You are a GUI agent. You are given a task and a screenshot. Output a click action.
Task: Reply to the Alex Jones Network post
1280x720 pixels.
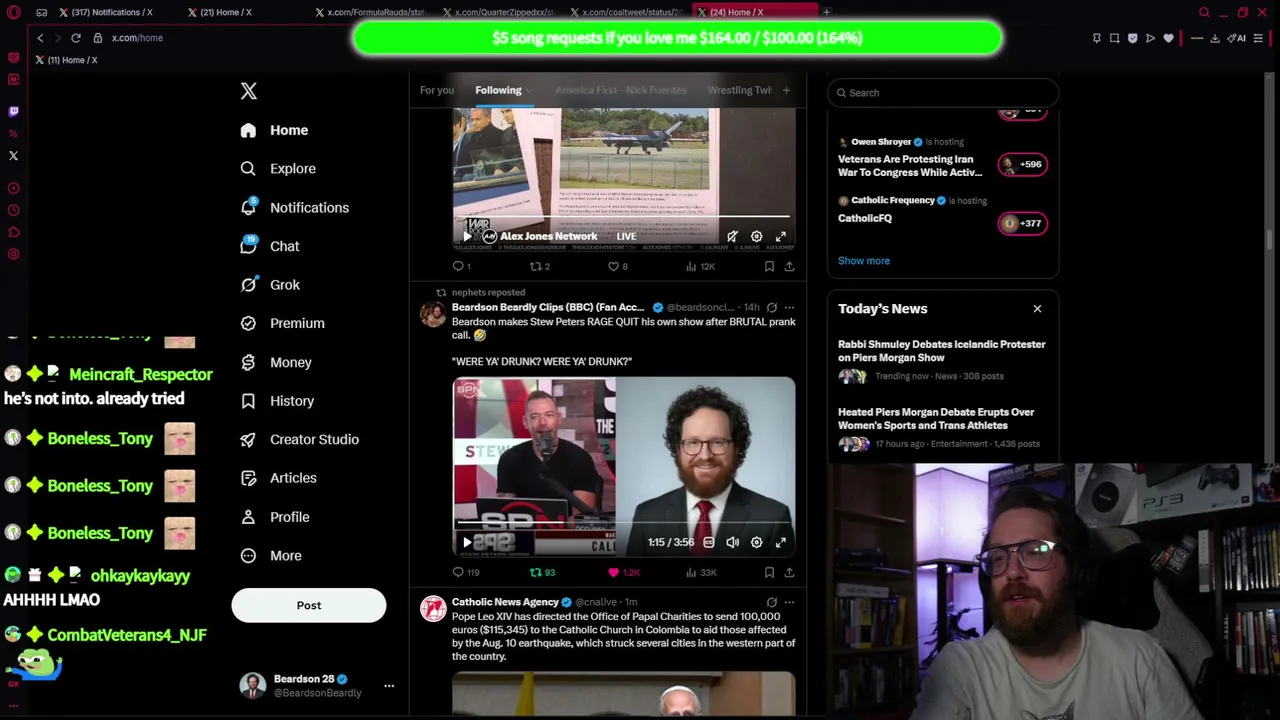coord(459,267)
